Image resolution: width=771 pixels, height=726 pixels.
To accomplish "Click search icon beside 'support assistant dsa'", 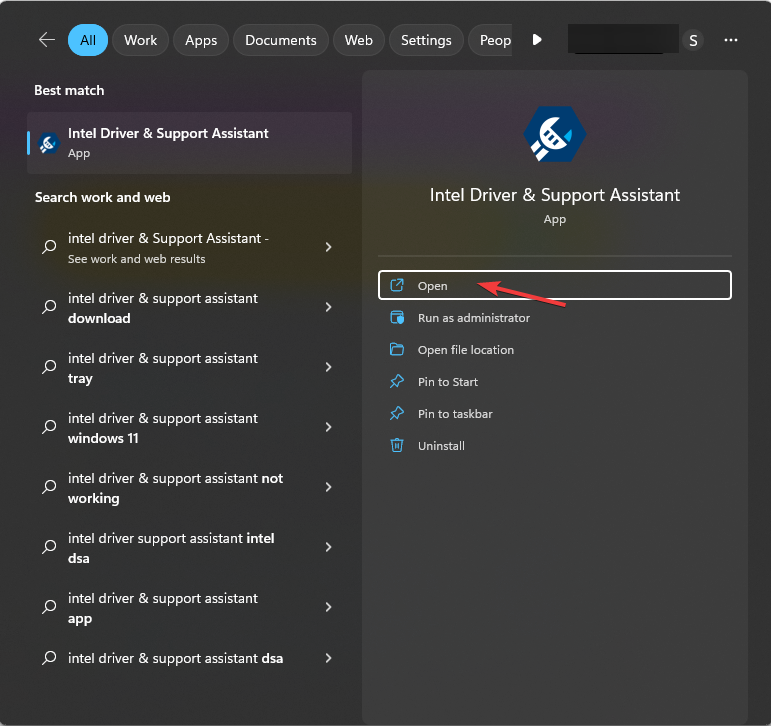I will (49, 658).
